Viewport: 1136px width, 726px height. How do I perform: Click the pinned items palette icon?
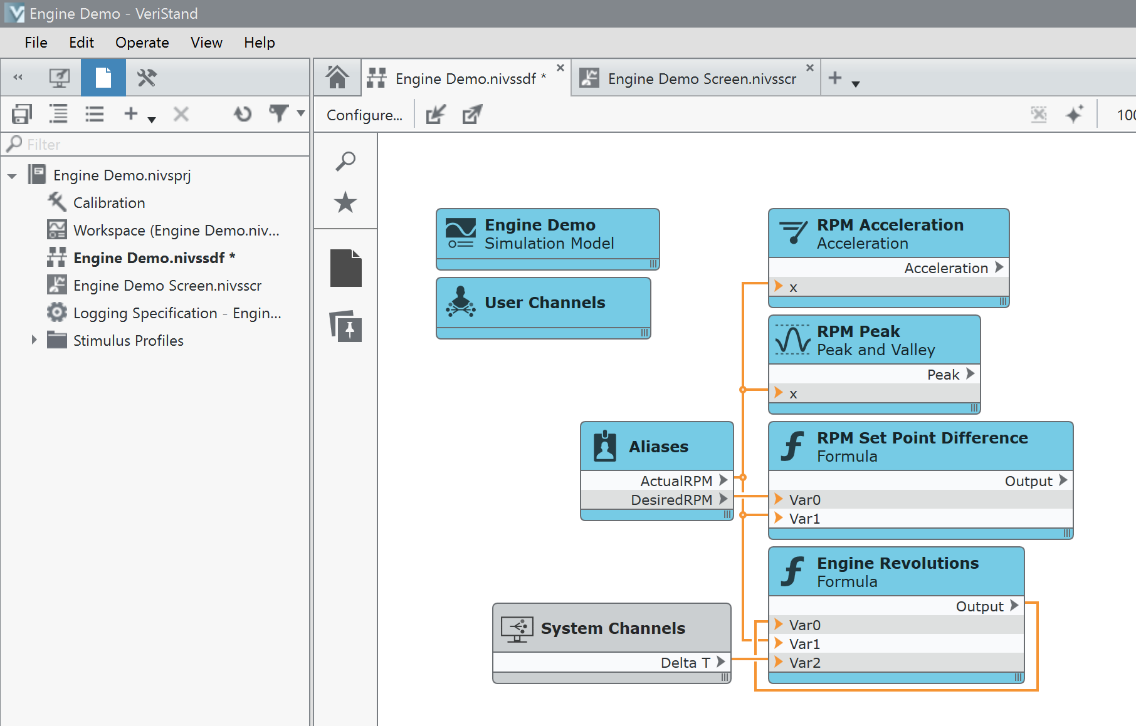click(345, 327)
